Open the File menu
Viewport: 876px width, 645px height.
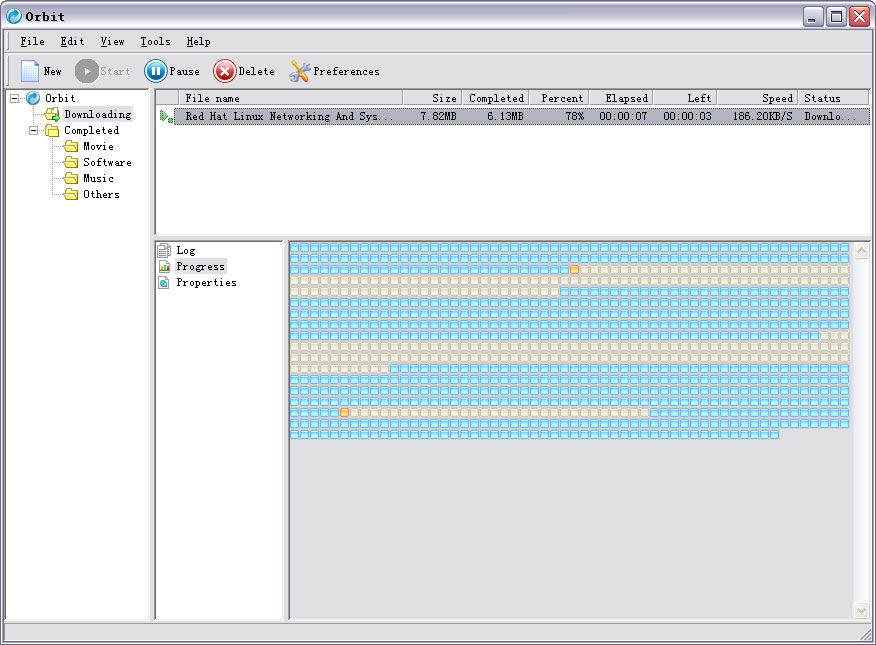point(32,41)
